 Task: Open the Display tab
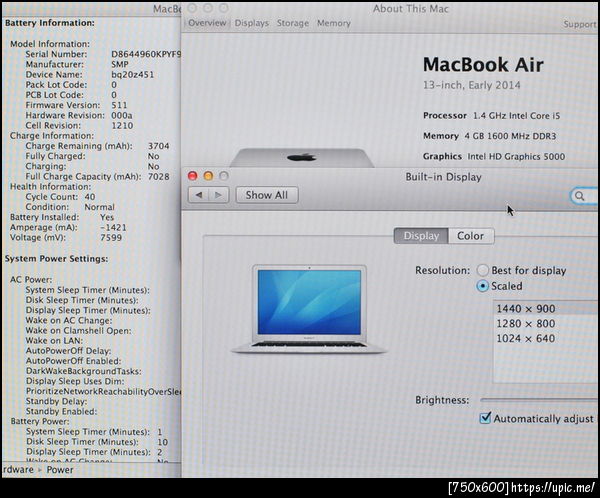(x=421, y=236)
